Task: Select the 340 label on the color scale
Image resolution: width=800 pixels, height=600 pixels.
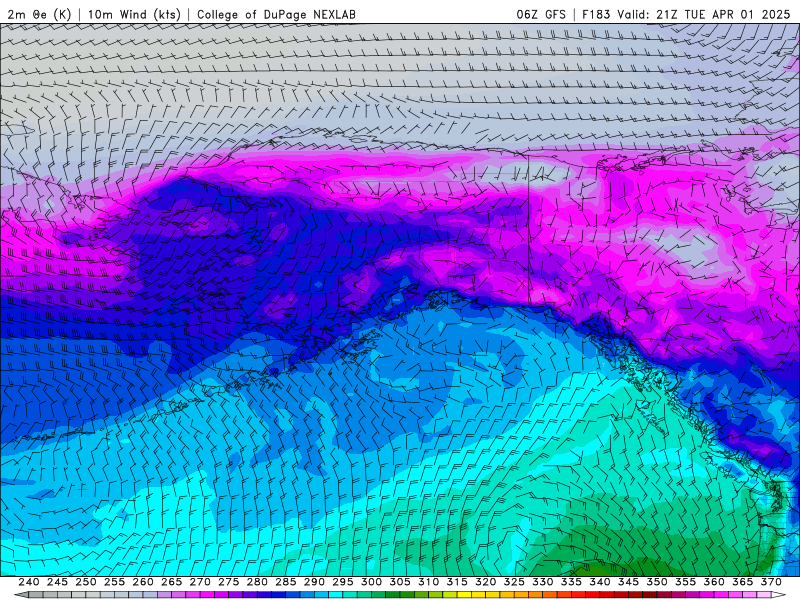Action: pos(600,582)
